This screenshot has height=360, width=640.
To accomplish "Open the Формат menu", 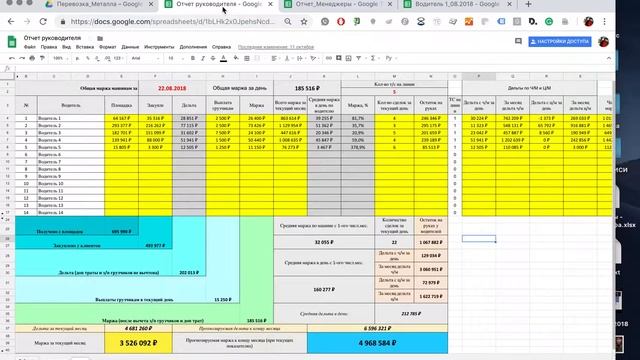I will 108,47.
